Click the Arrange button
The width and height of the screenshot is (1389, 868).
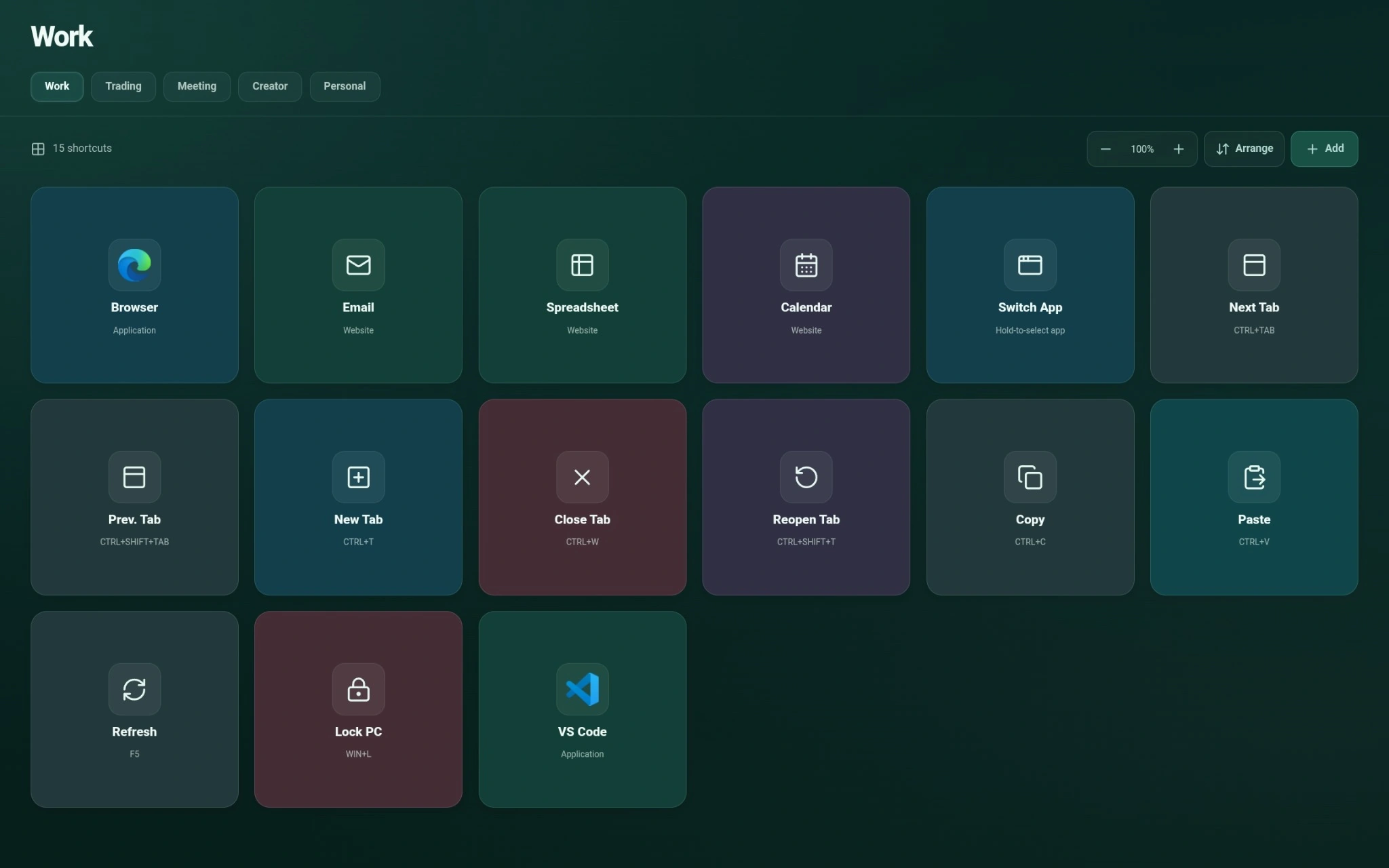point(1244,149)
